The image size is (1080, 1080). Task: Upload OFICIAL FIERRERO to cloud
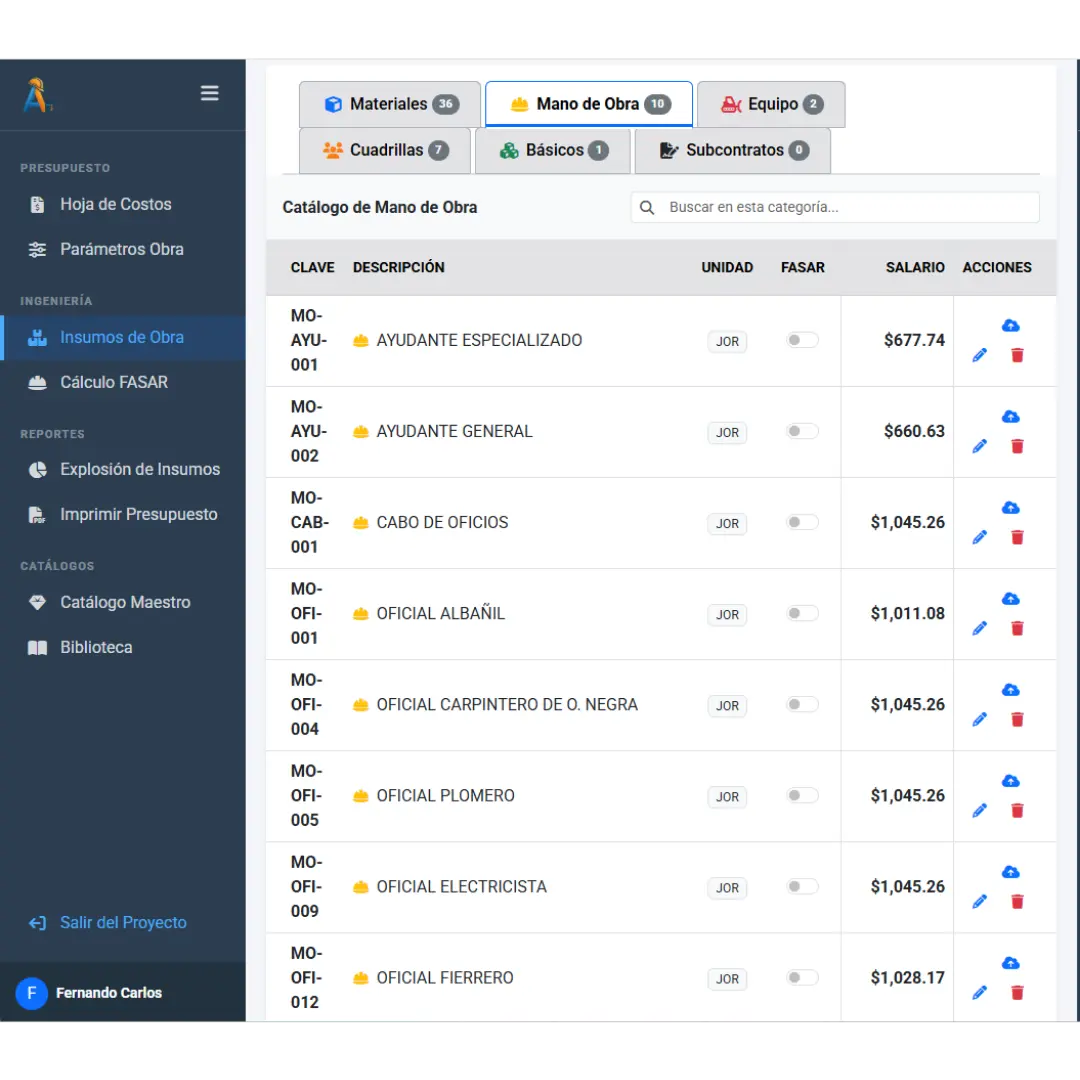(1010, 964)
